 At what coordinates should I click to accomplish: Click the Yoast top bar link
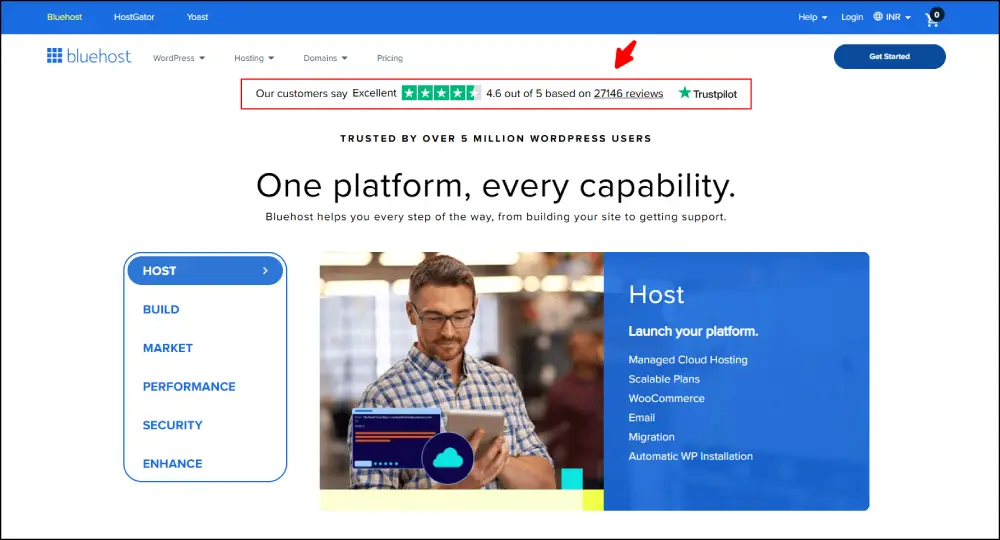click(x=197, y=17)
